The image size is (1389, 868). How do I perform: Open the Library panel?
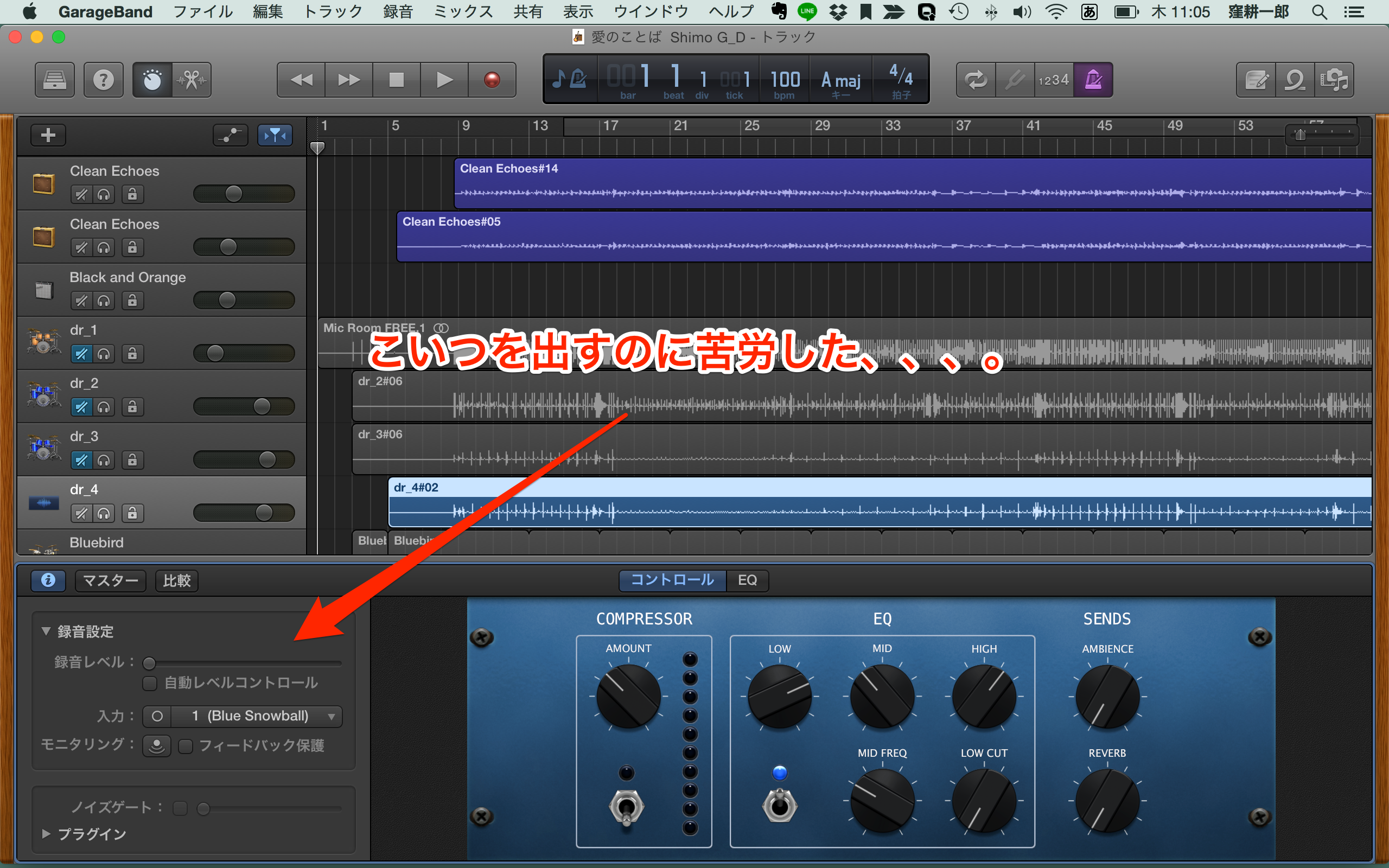pos(54,80)
